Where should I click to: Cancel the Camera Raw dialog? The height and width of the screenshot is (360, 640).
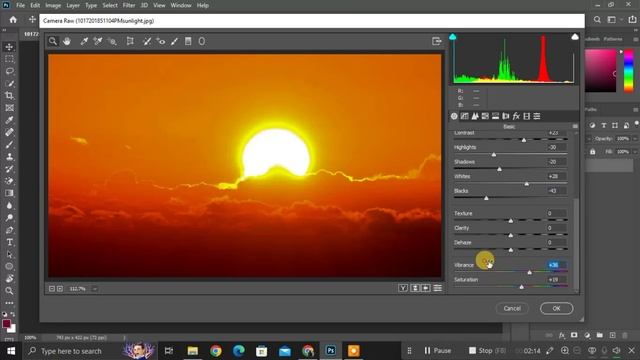coord(512,309)
